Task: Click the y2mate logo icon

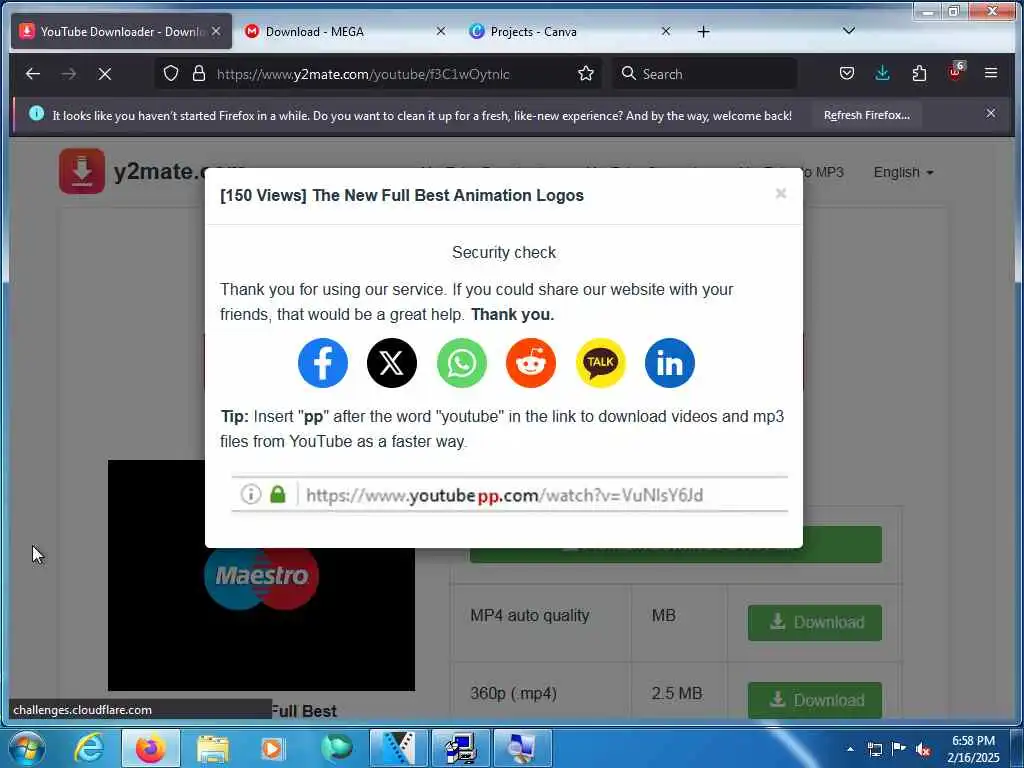Action: click(82, 171)
